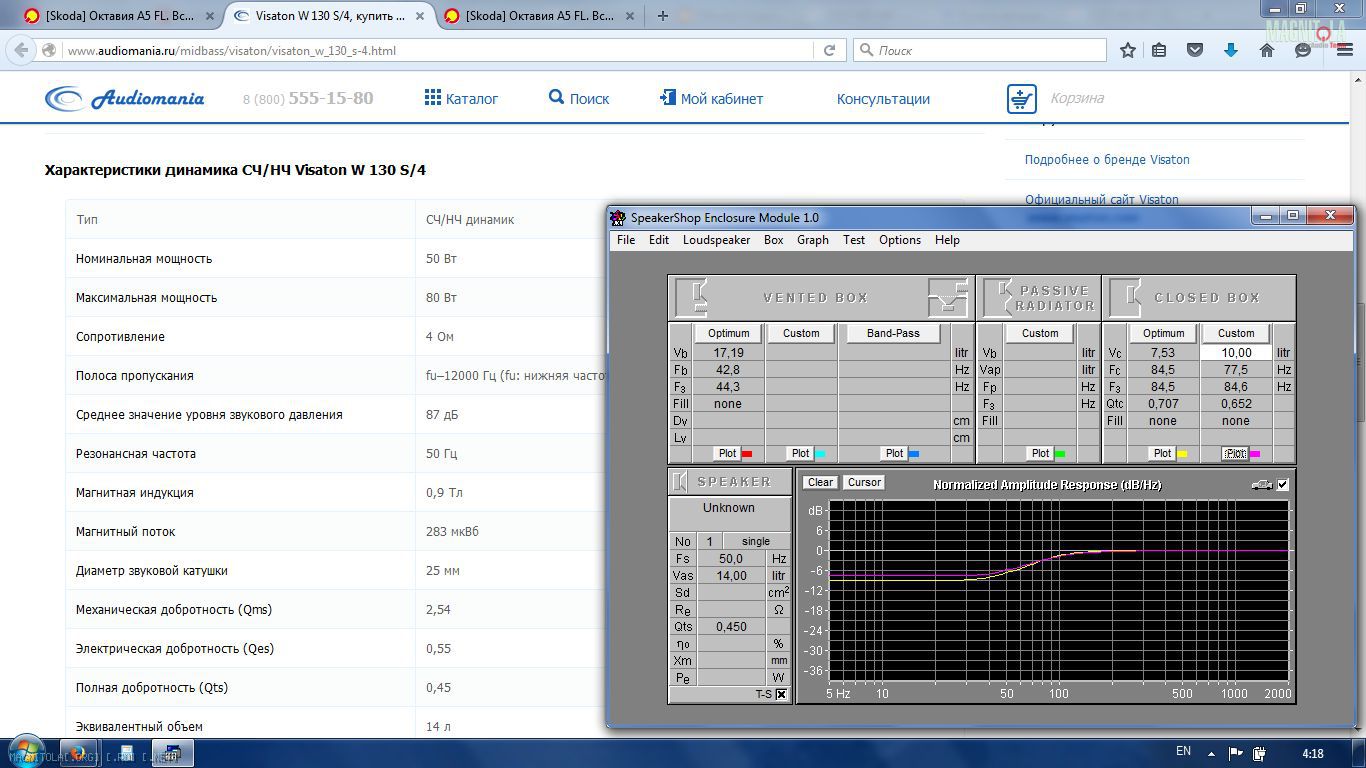The image size is (1366, 768).
Task: Click the browser address bar
Action: coord(438,50)
